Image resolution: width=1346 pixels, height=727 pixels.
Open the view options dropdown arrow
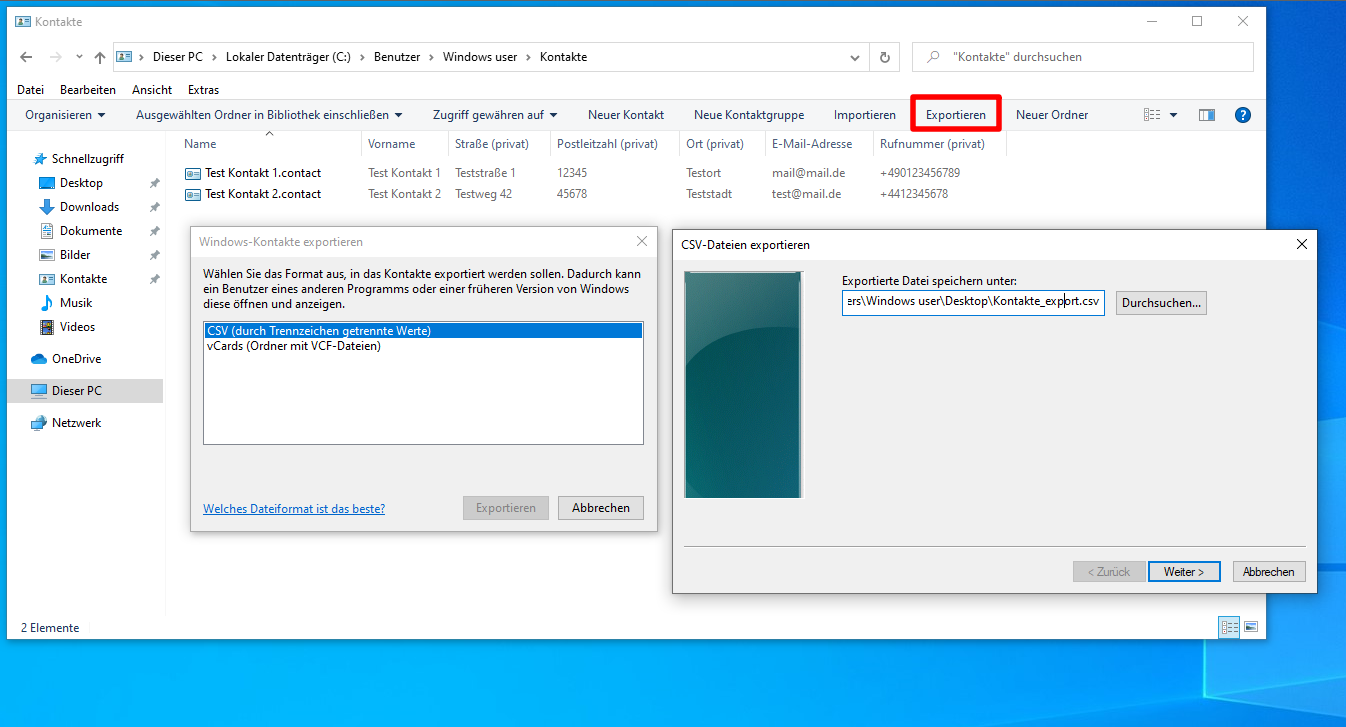point(1173,115)
